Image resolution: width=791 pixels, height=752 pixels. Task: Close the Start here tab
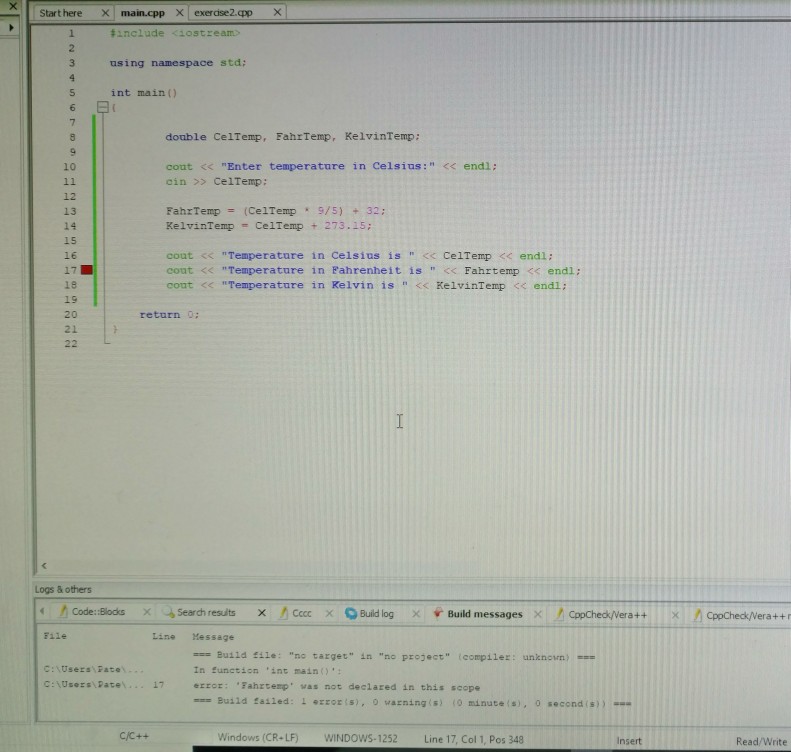[x=105, y=13]
